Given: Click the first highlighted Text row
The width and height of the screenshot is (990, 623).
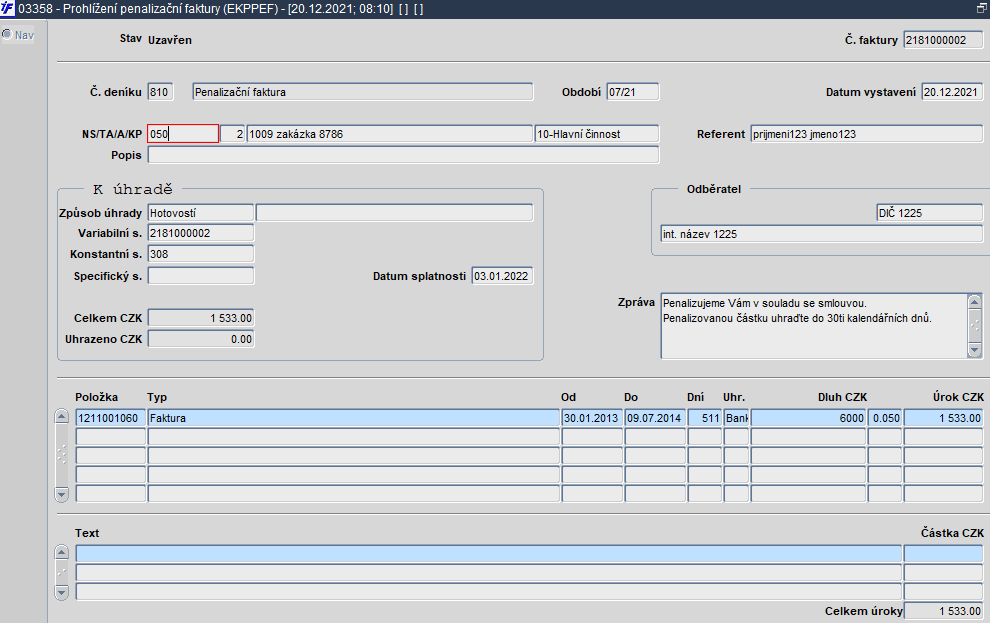Looking at the screenshot, I should pyautogui.click(x=489, y=554).
